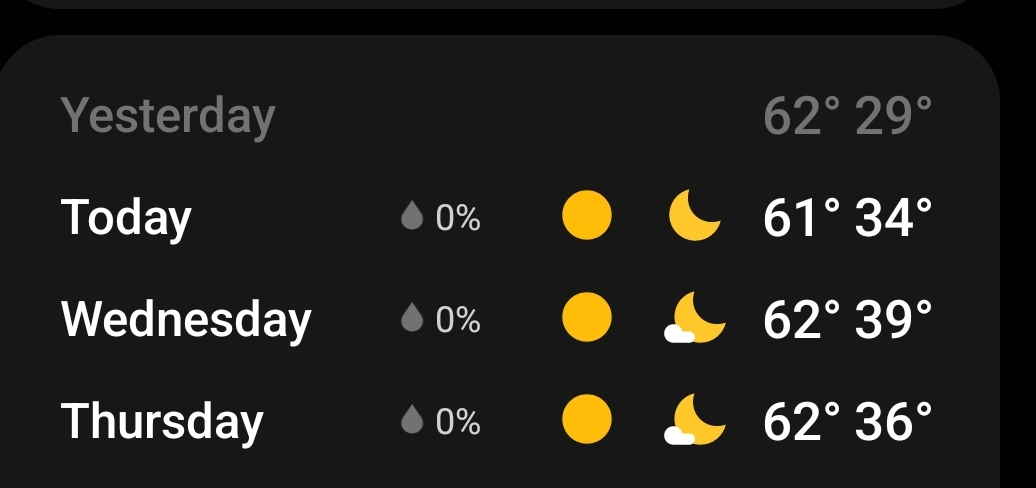The image size is (1036, 488).
Task: Tap Today's raindrop precipitation icon
Action: coord(411,217)
